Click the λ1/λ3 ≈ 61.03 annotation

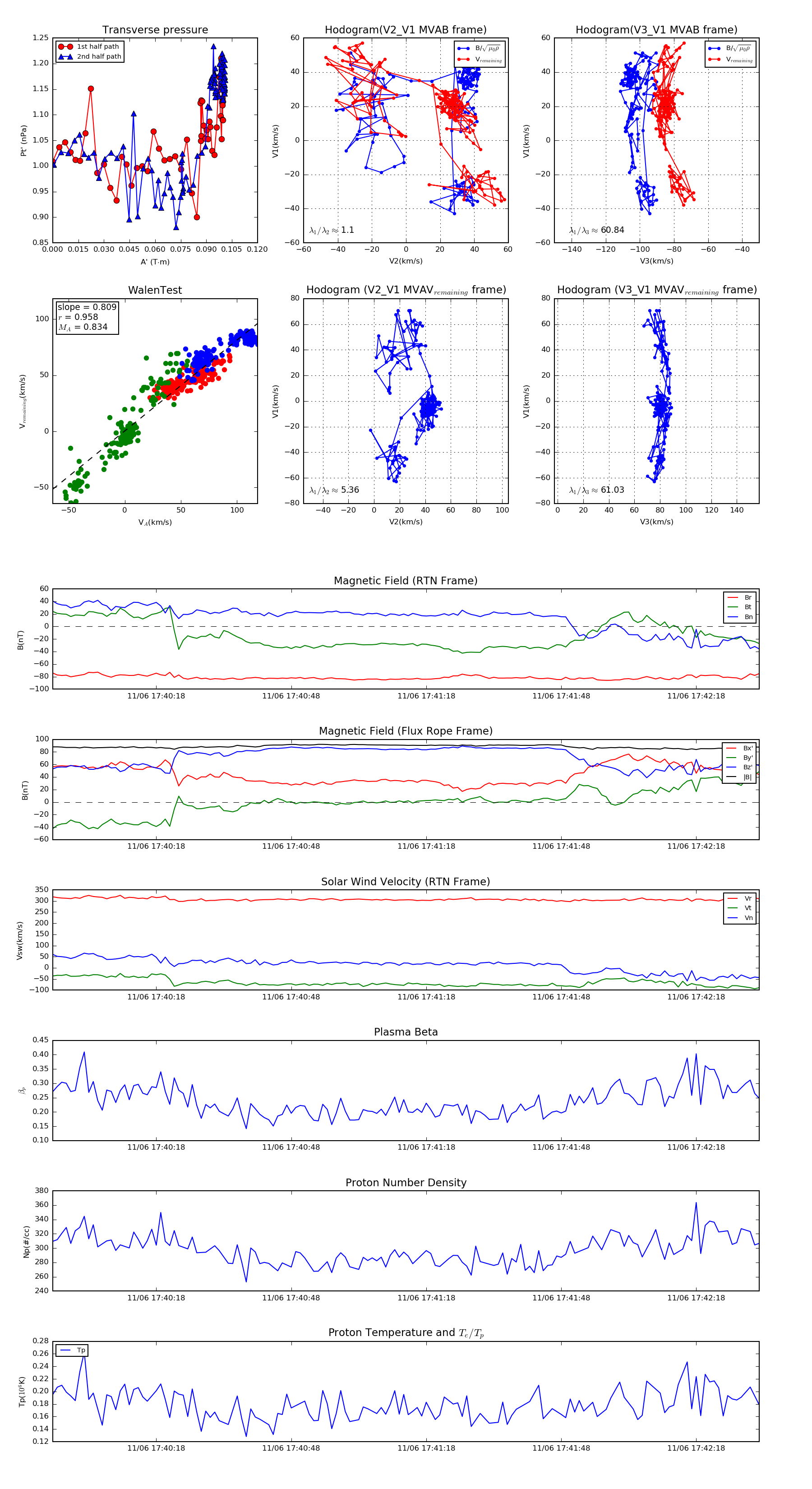click(596, 490)
